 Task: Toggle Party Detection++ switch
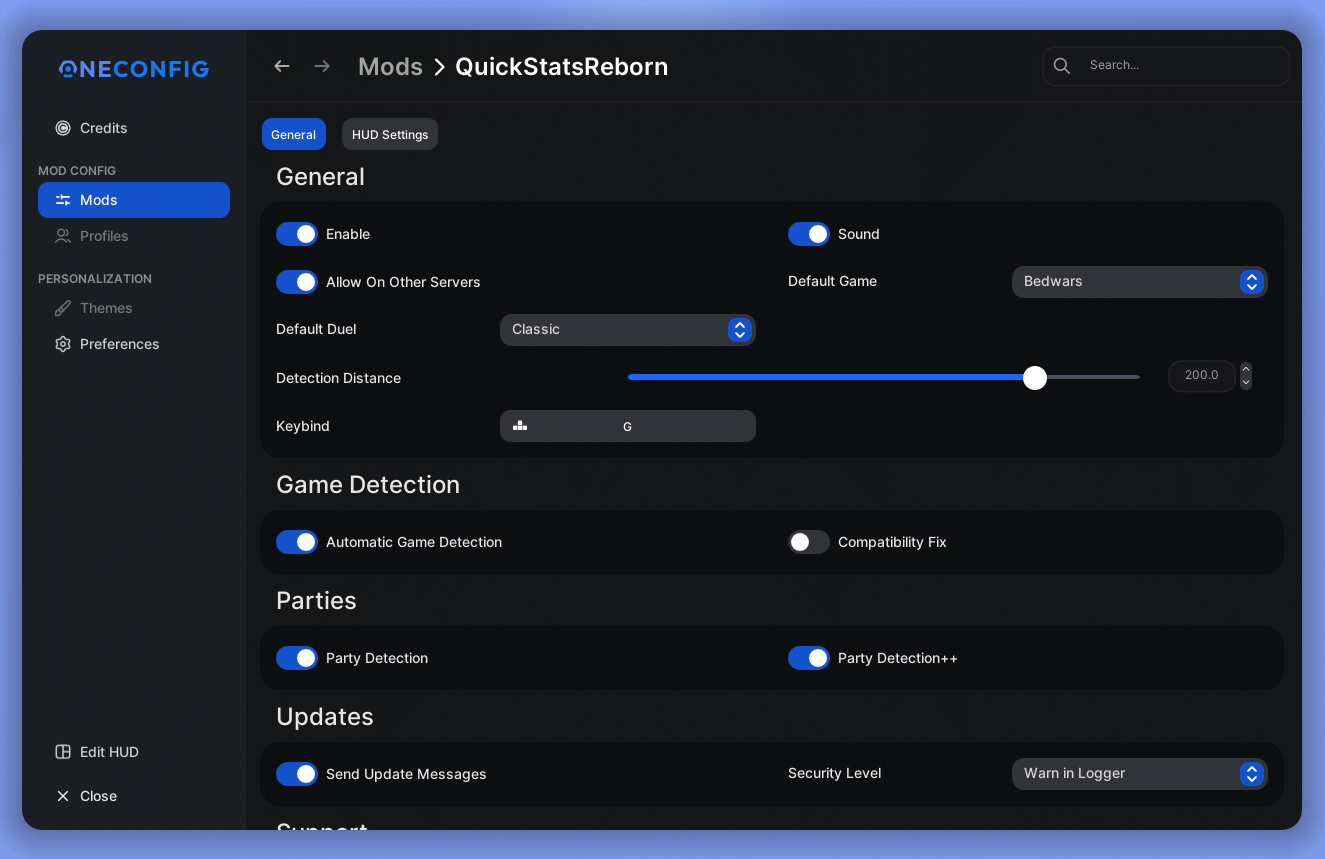(809, 658)
